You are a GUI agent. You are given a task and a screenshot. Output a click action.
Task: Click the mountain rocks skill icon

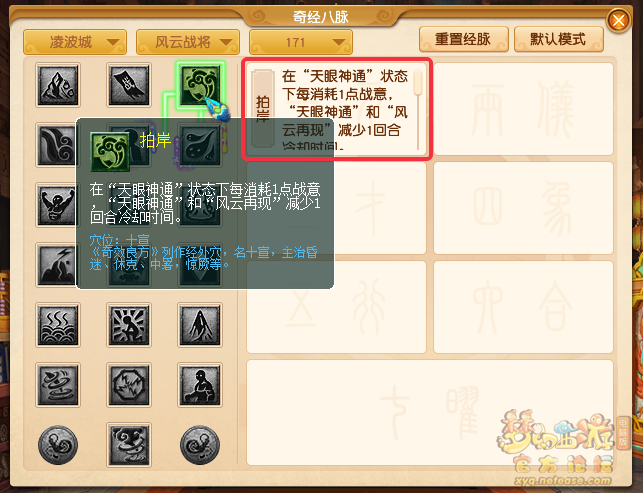click(x=58, y=85)
